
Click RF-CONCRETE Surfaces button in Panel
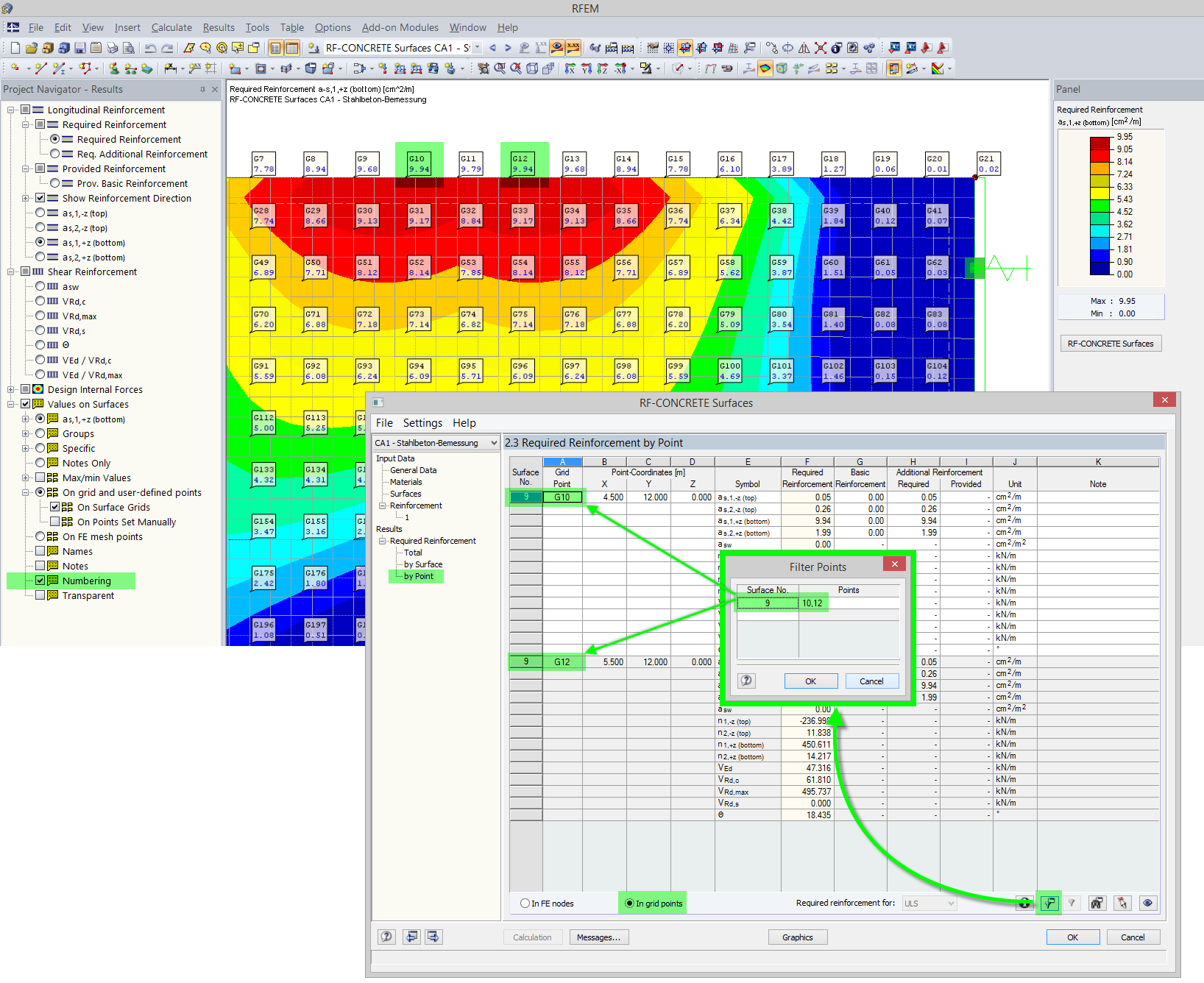pos(1111,344)
